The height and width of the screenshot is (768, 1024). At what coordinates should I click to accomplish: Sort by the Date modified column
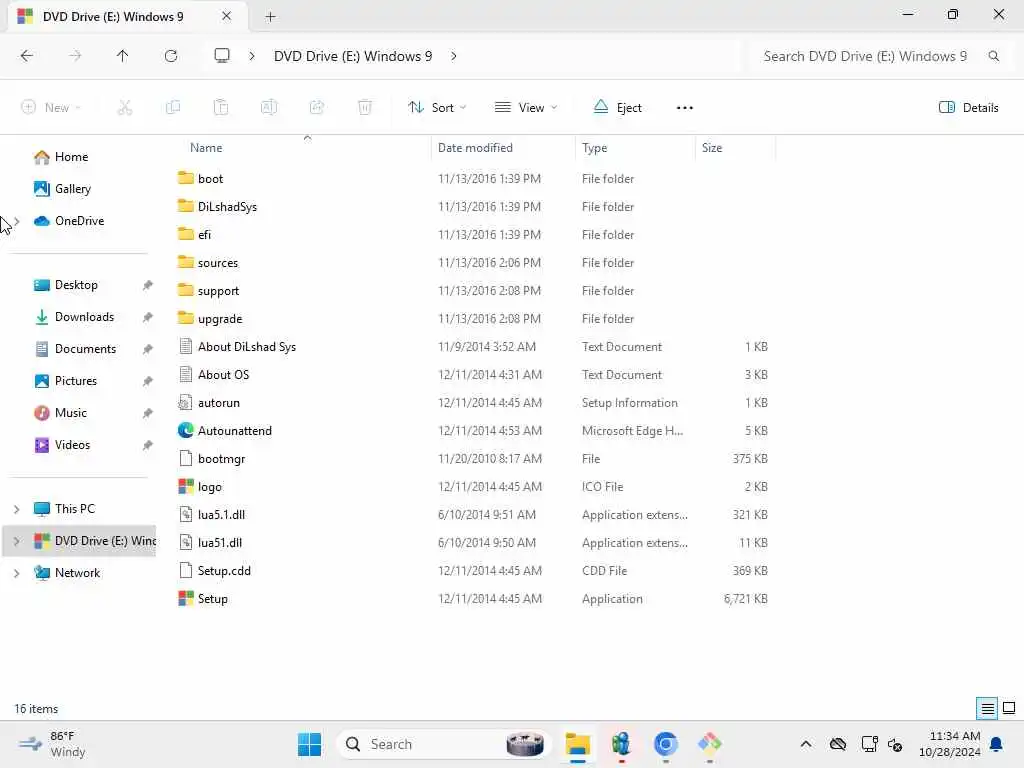click(x=475, y=148)
